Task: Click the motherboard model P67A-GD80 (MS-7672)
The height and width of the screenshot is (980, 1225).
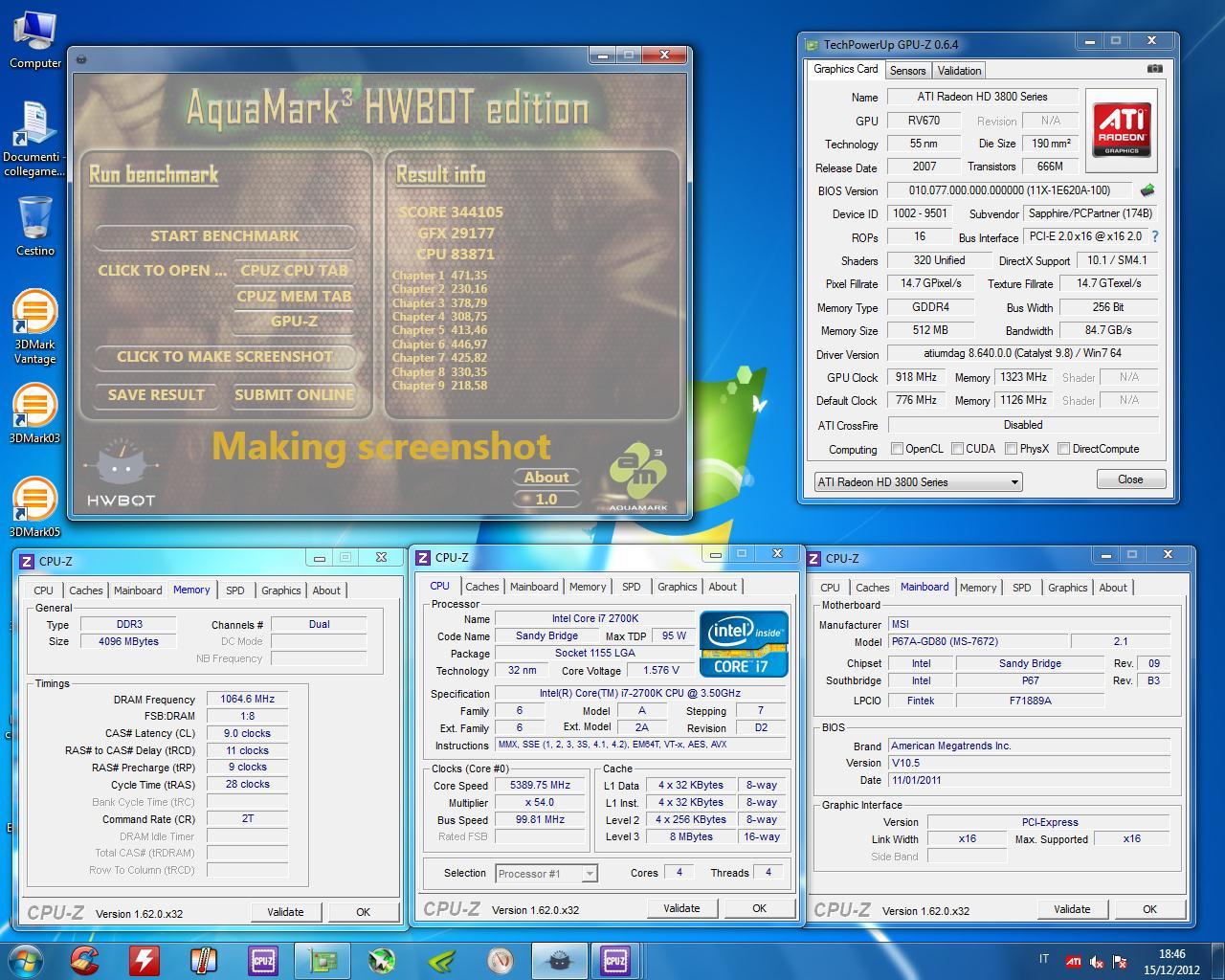Action: 977,641
